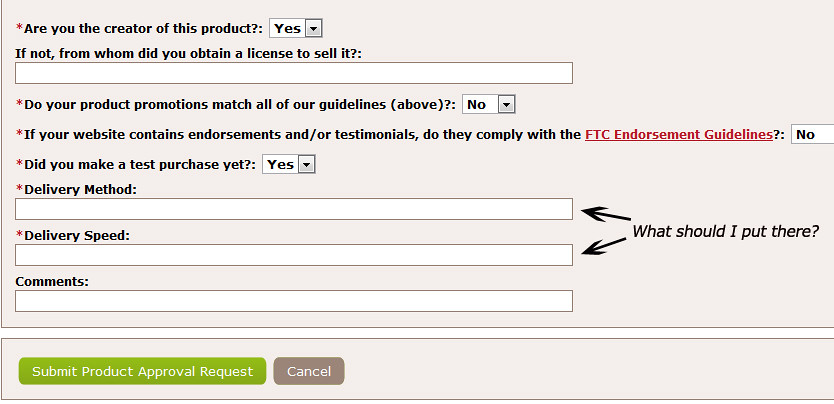Expand the test purchase dropdown

tap(289, 164)
